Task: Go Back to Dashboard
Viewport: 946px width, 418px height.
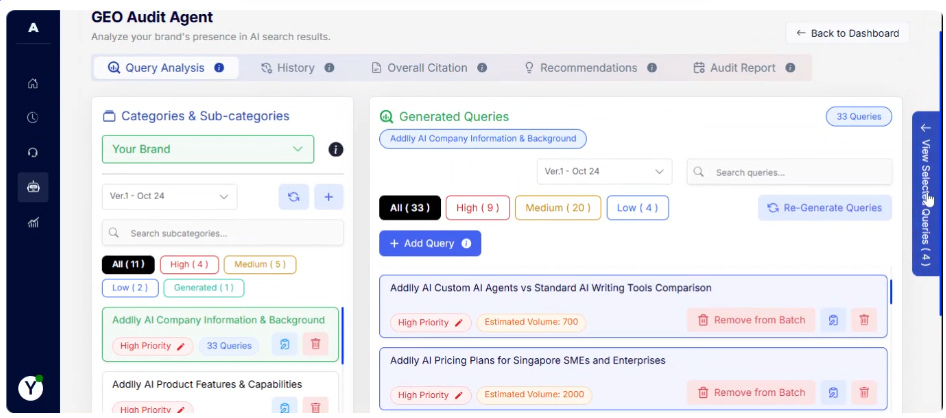Action: click(848, 33)
